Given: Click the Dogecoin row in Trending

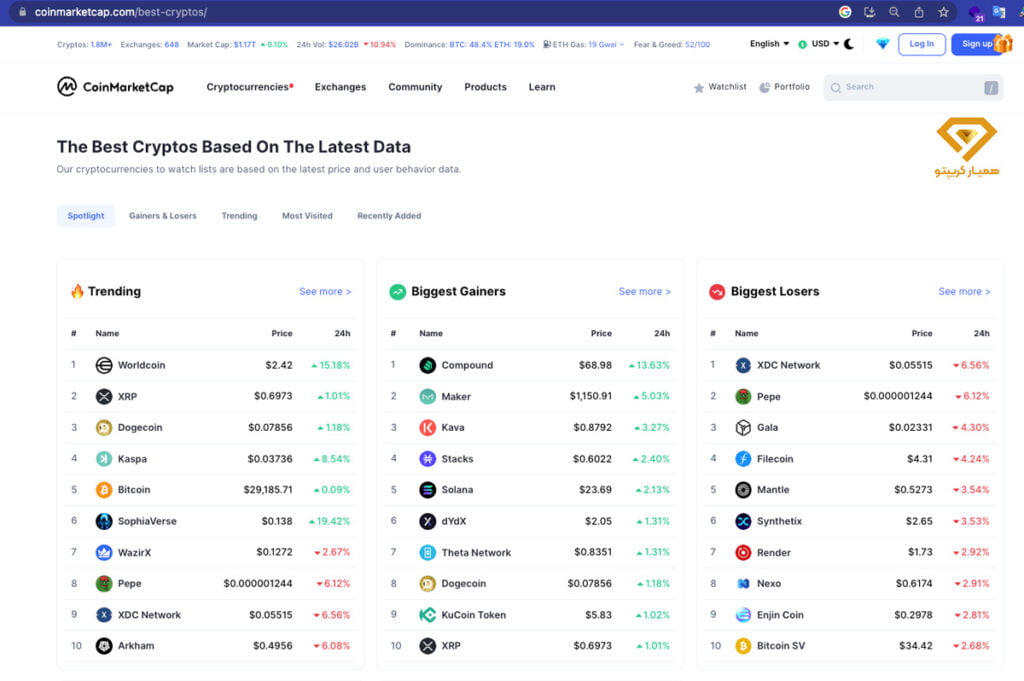Looking at the screenshot, I should coord(210,428).
